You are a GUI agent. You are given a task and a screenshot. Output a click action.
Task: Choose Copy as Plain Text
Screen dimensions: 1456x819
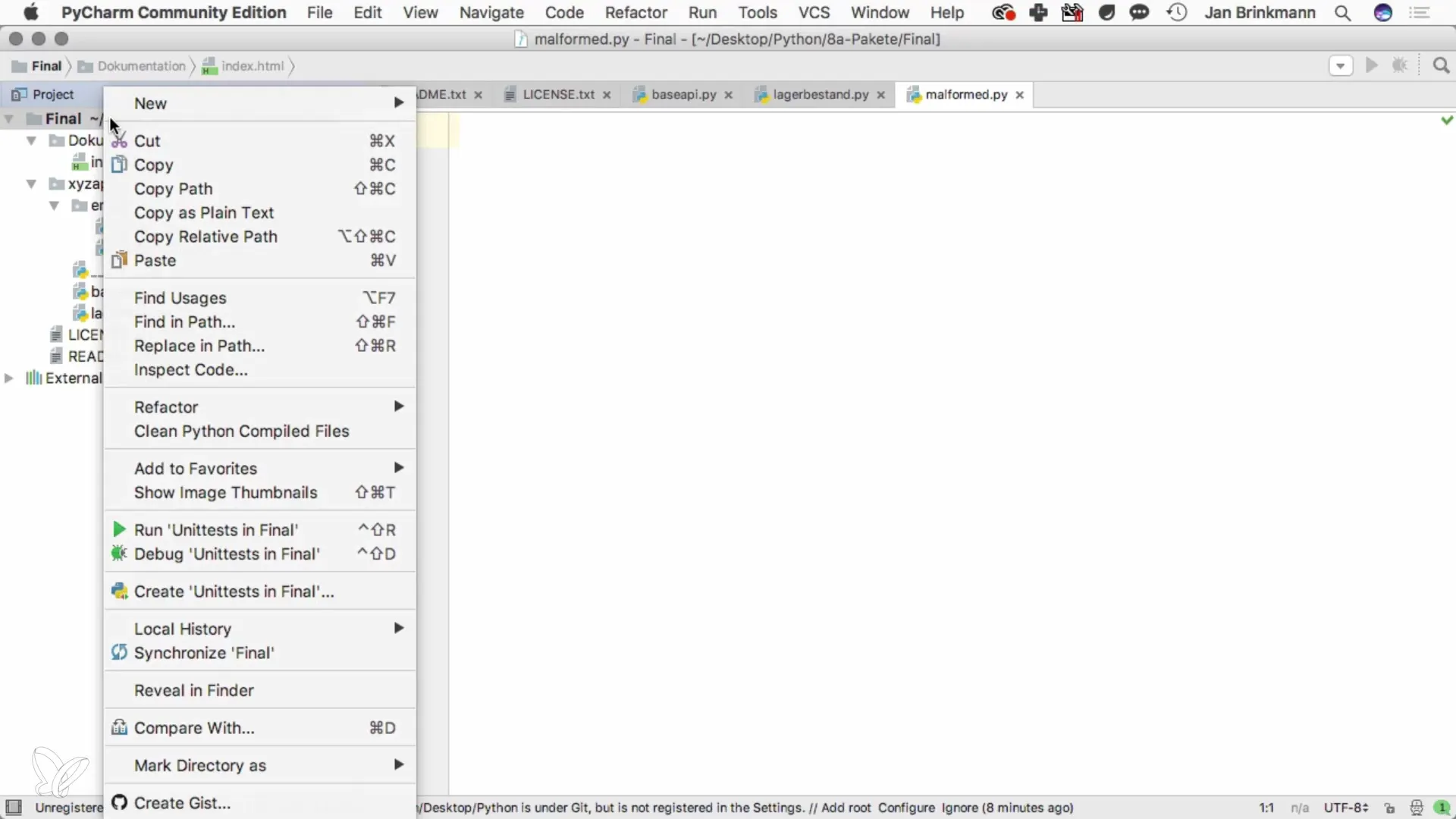tap(260, 212)
